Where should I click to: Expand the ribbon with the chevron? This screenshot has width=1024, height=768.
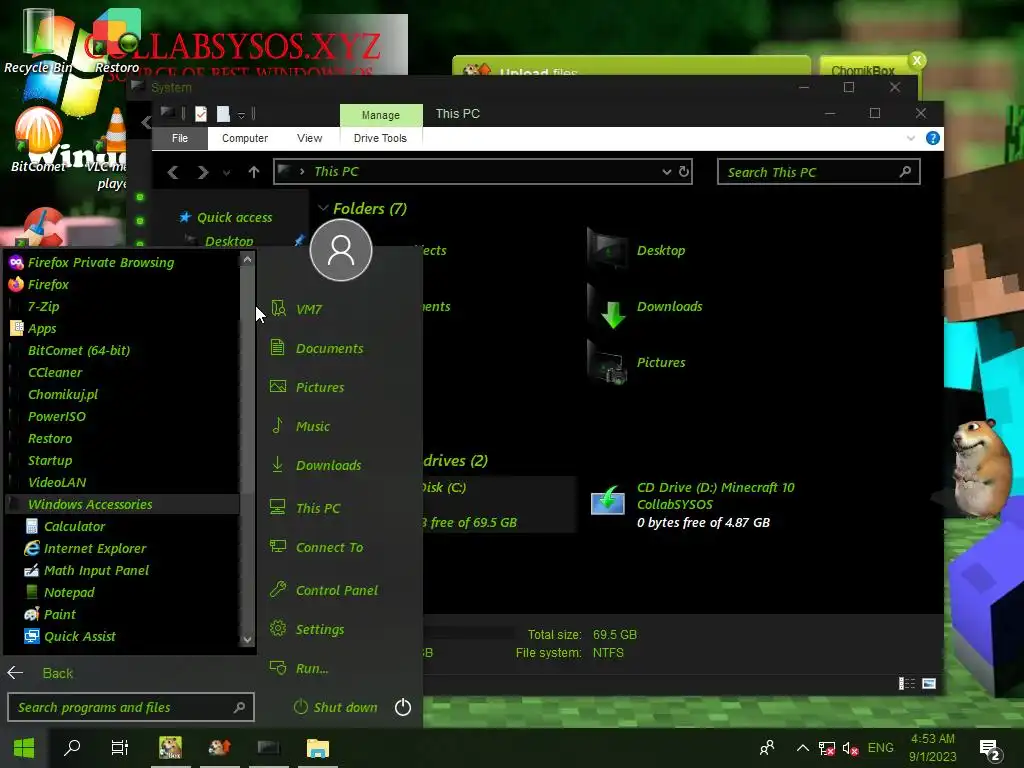(x=911, y=138)
